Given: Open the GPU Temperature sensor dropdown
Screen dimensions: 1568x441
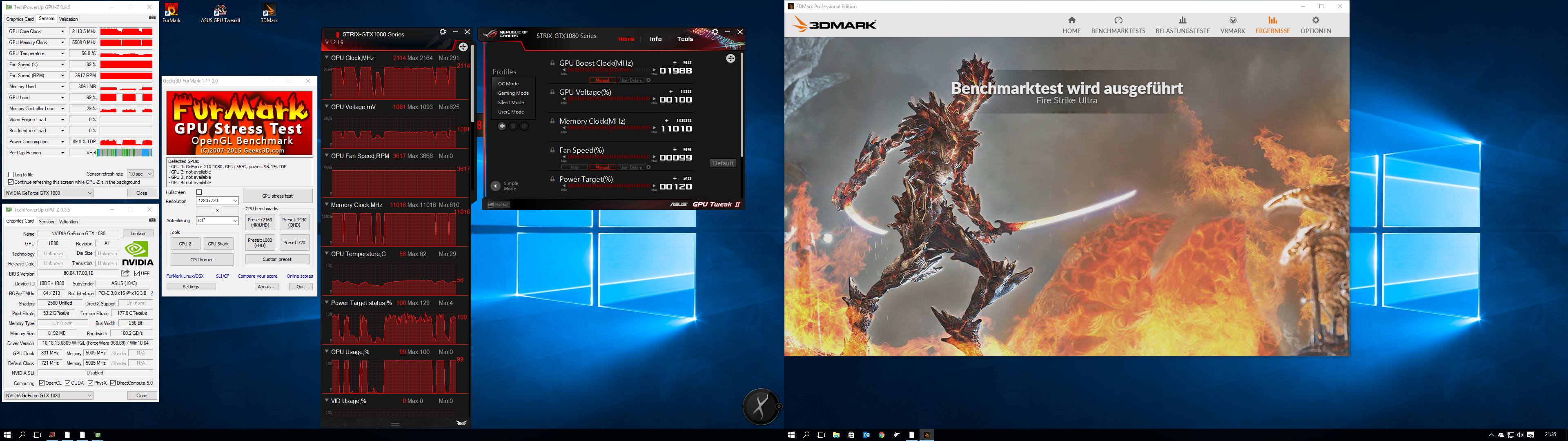Looking at the screenshot, I should [x=62, y=53].
